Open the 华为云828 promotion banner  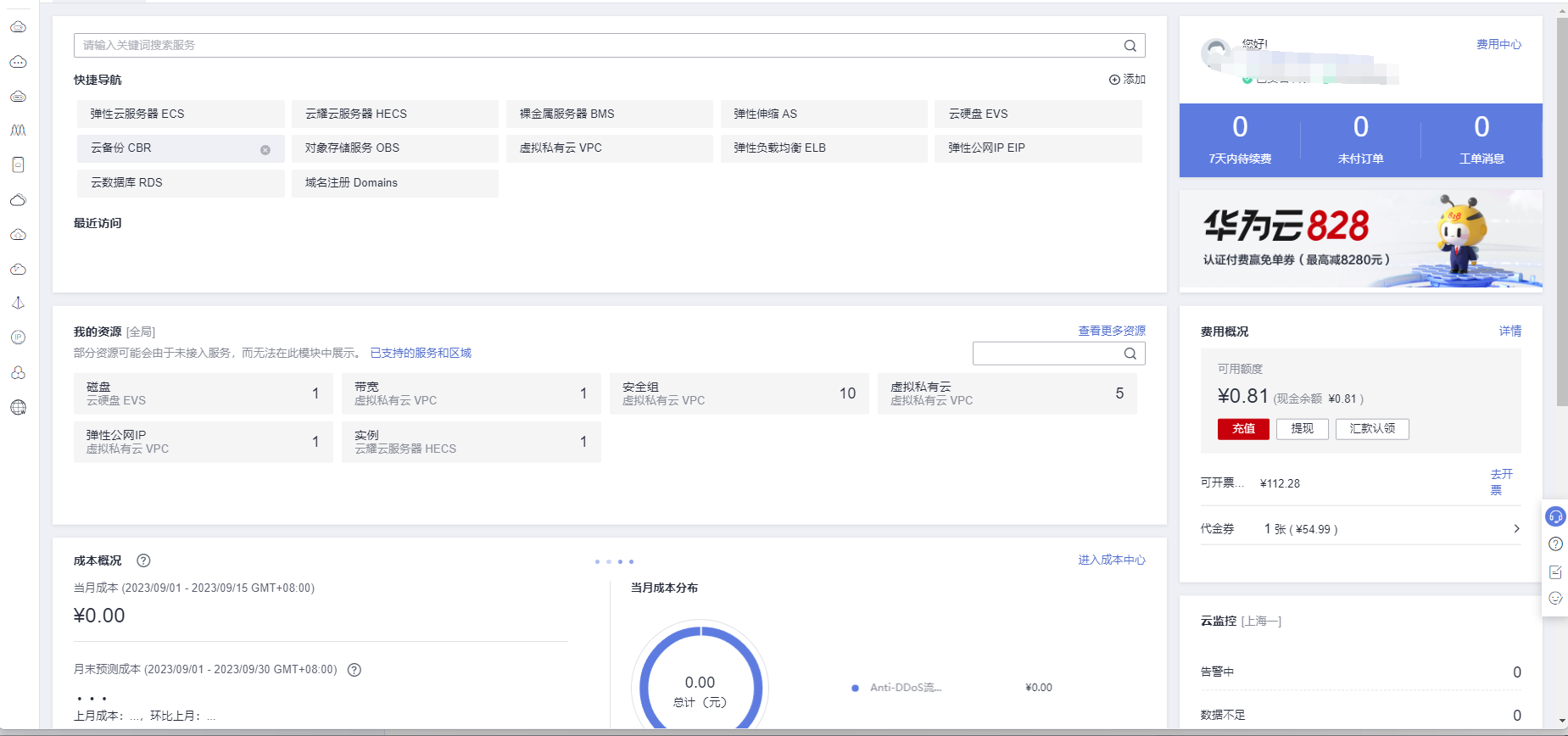(x=1361, y=239)
